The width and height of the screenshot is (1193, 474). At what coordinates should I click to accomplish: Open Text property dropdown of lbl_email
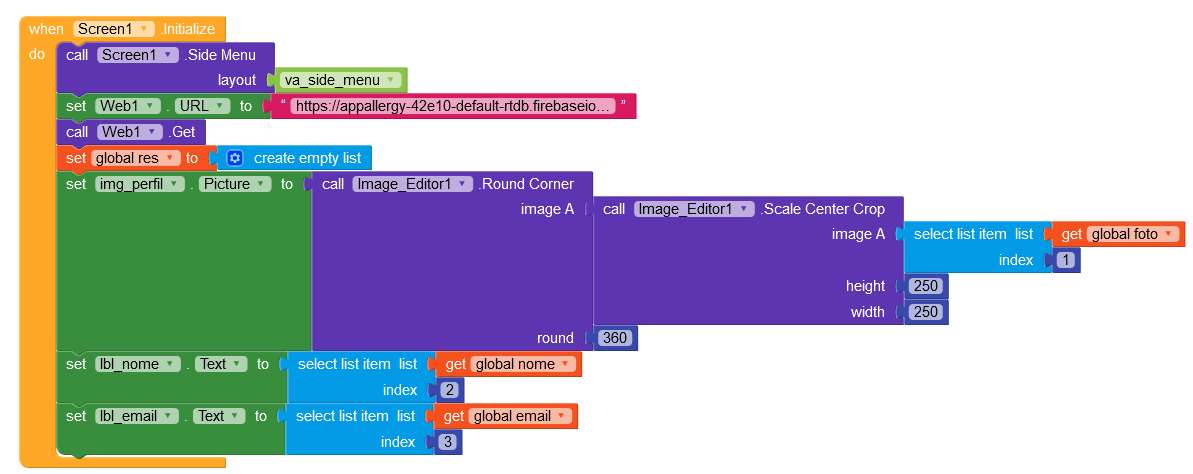pos(219,415)
